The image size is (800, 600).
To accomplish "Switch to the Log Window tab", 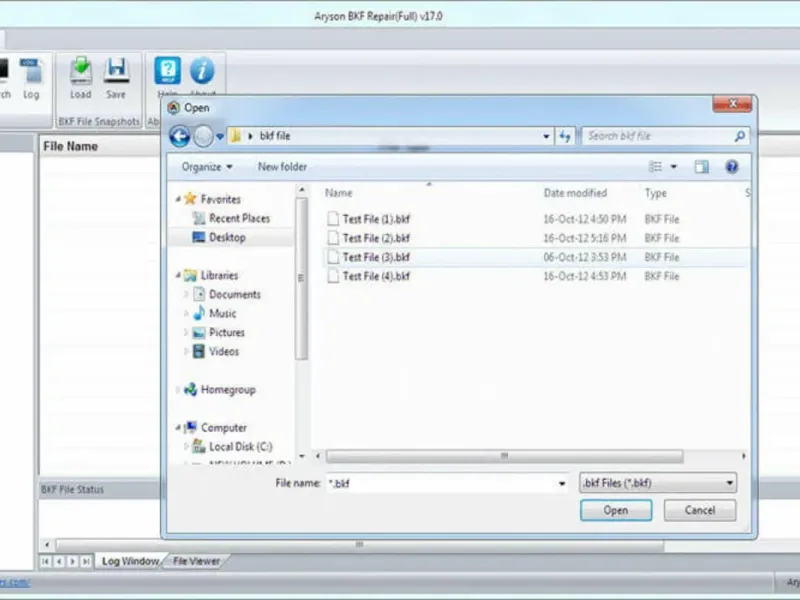I will [130, 561].
